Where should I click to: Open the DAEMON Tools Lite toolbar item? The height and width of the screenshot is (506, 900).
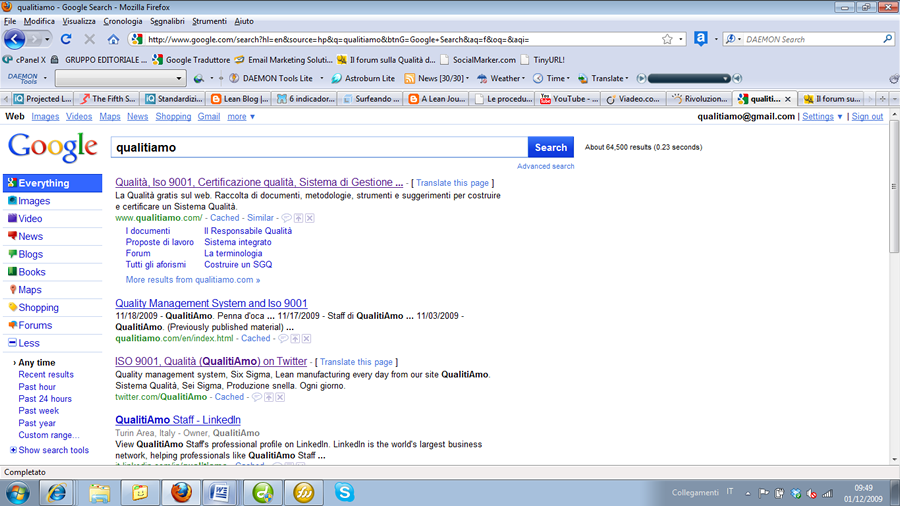pyautogui.click(x=271, y=78)
